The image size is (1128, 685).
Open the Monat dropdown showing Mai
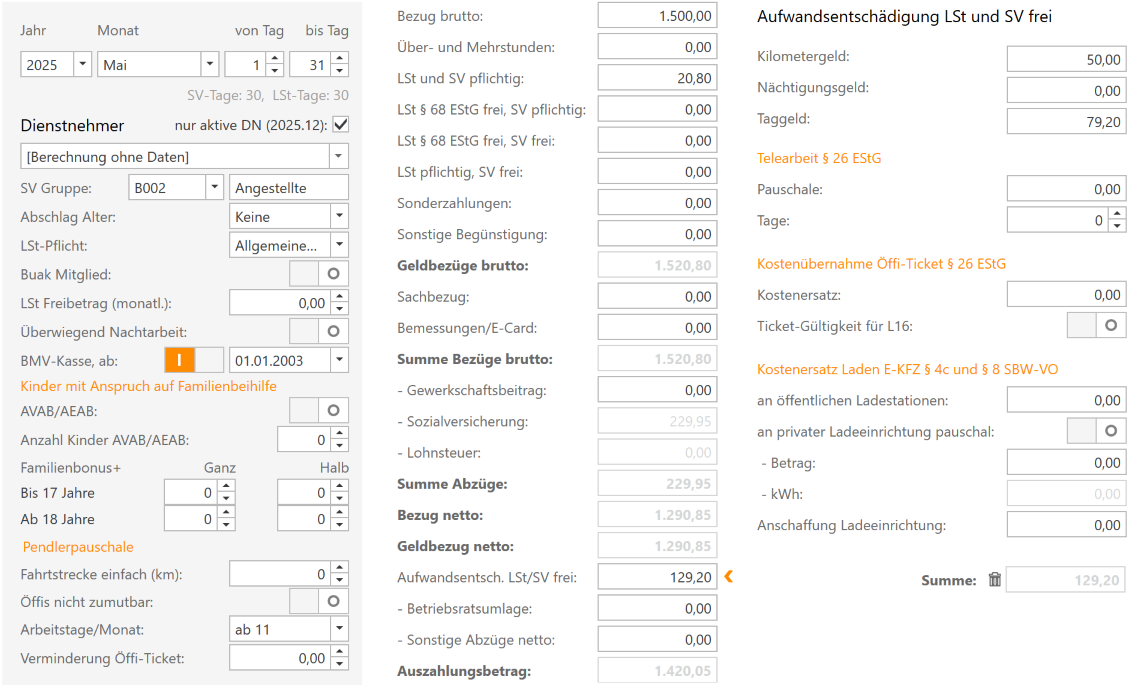coord(209,65)
